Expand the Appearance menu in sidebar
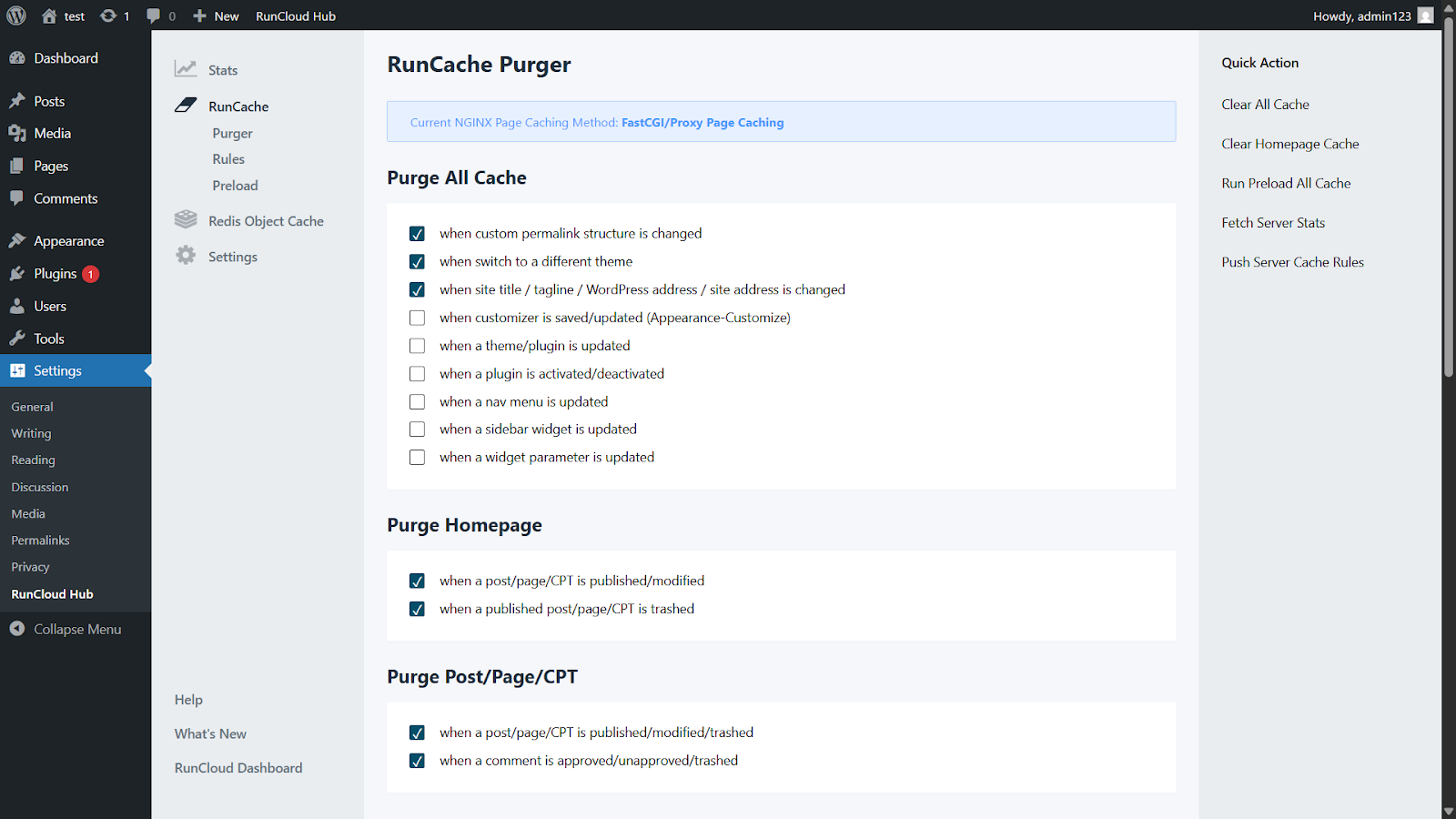The height and width of the screenshot is (819, 1456). point(68,241)
